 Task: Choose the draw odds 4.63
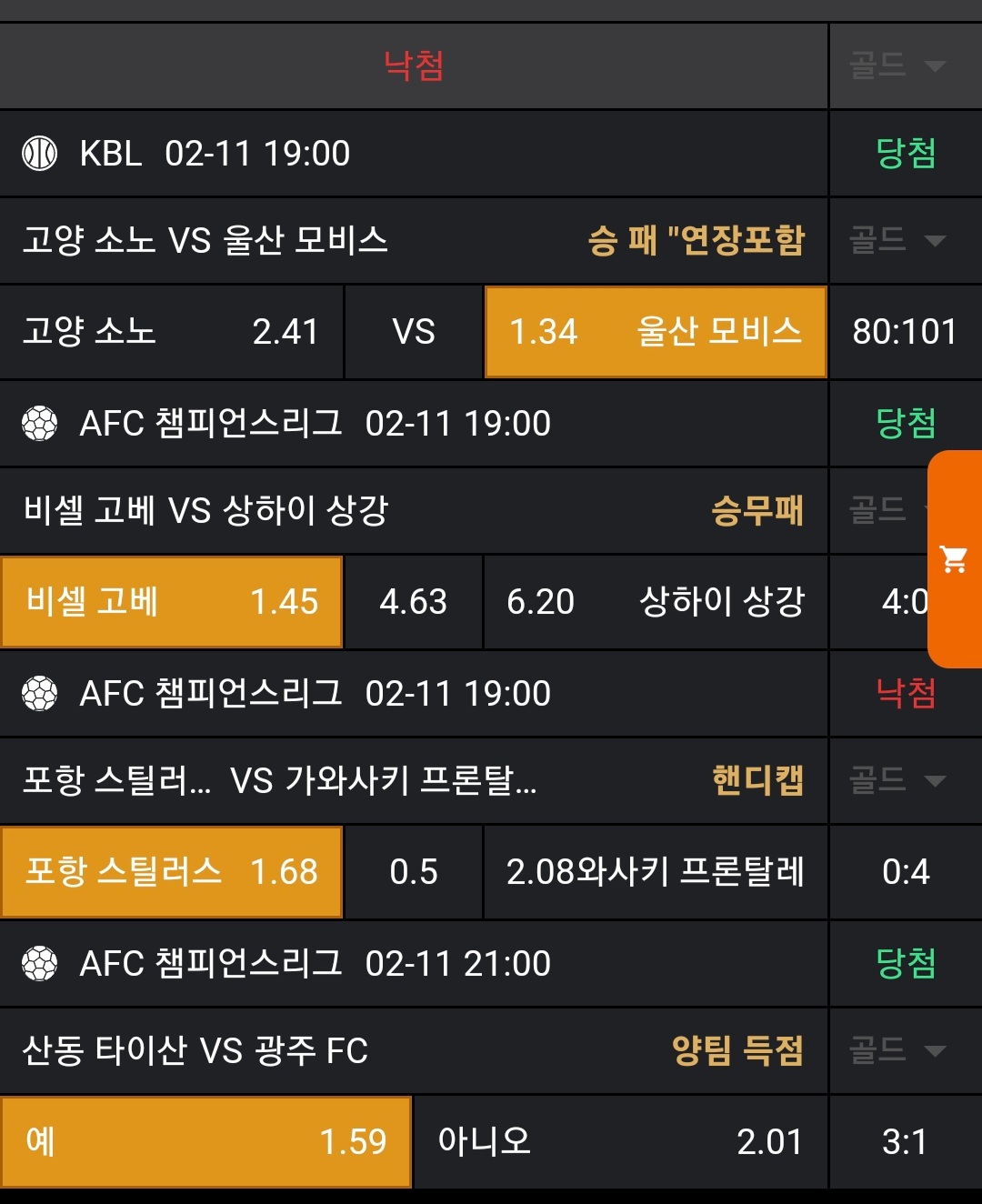click(x=414, y=602)
